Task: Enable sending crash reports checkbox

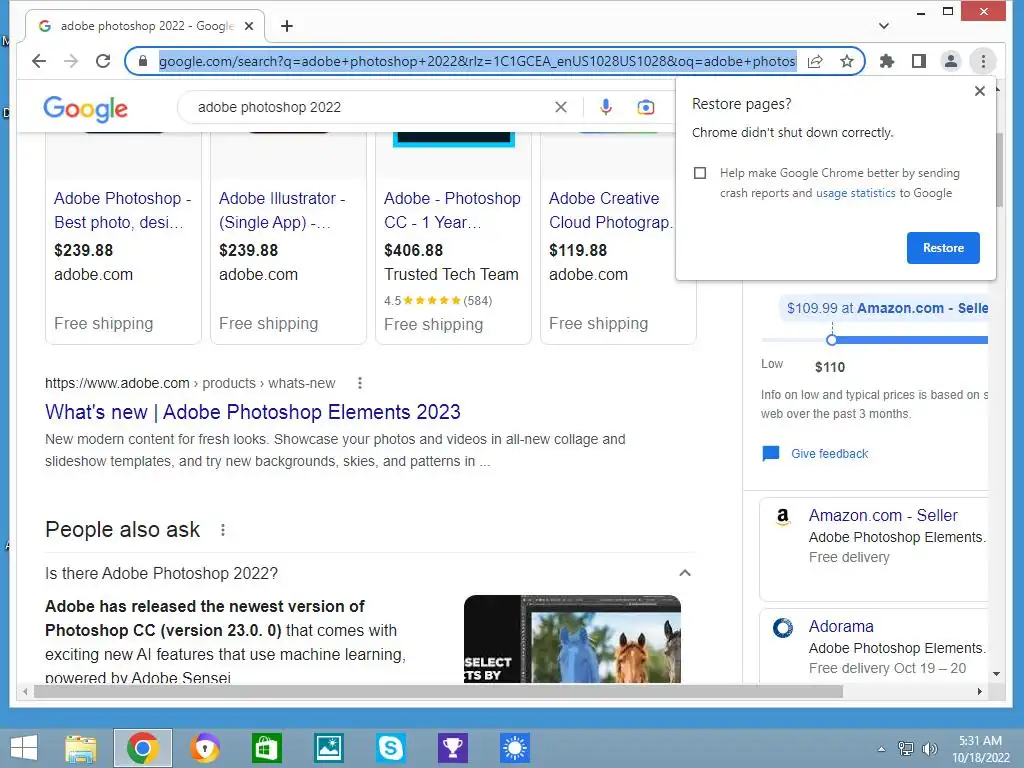Action: click(700, 173)
